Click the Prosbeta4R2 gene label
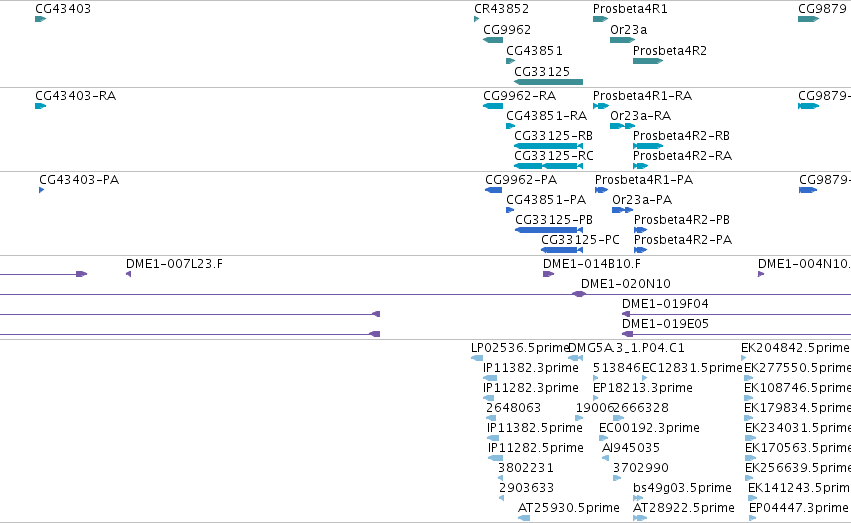 [x=670, y=51]
